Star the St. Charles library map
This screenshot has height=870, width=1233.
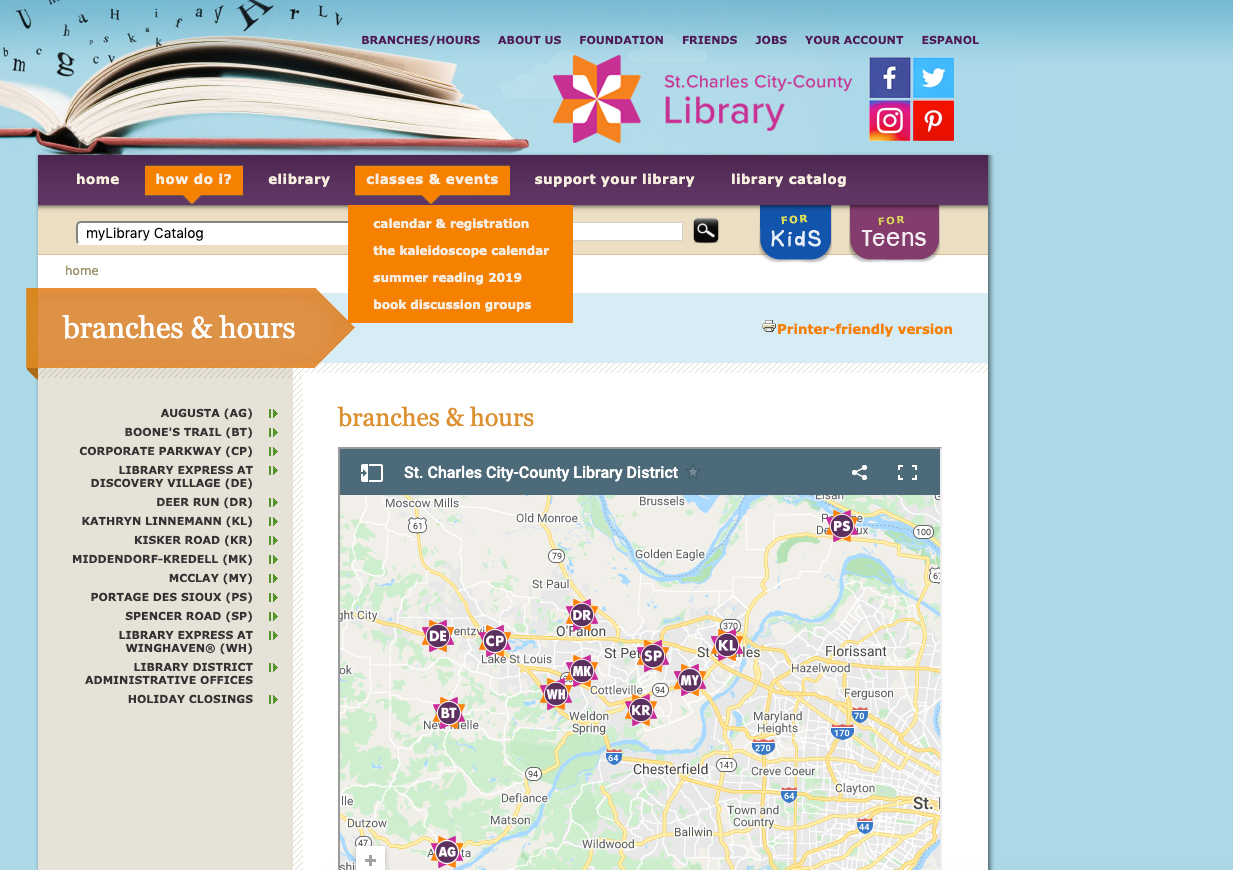pyautogui.click(x=694, y=473)
